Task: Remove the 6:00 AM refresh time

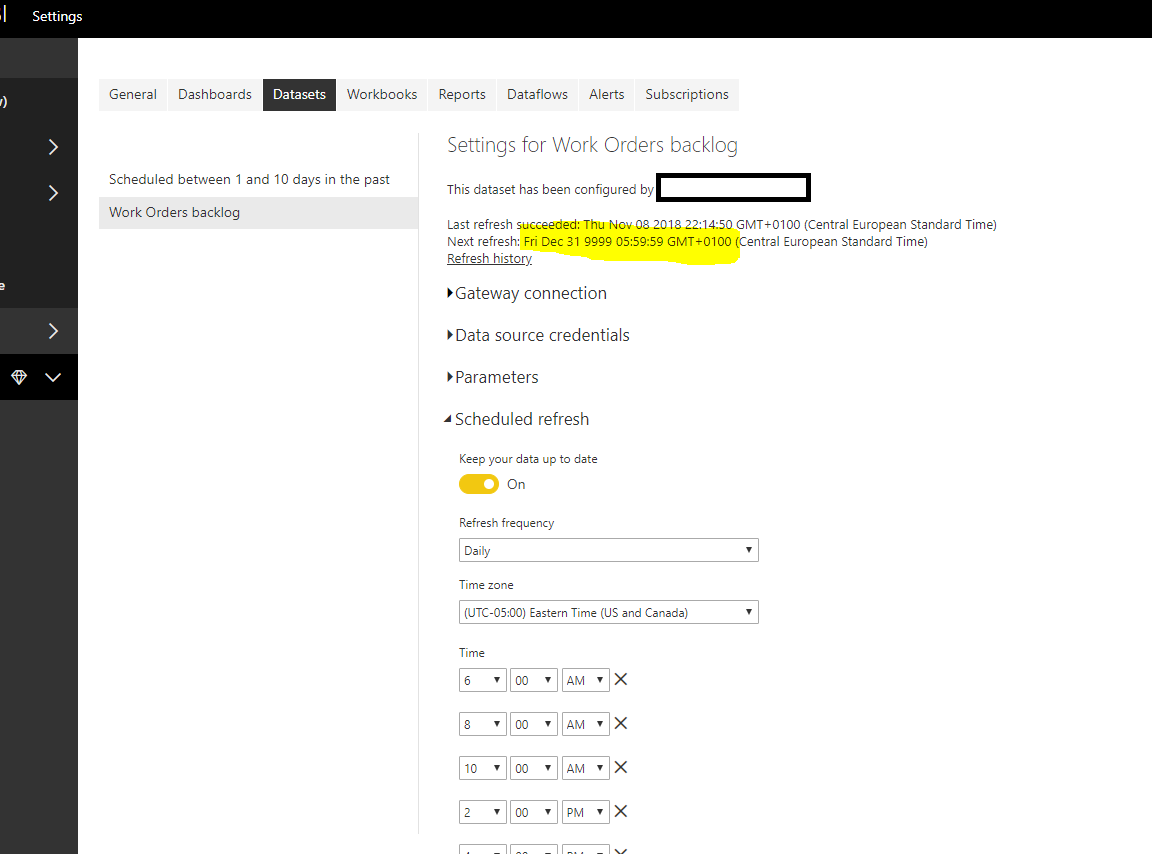Action: (621, 680)
